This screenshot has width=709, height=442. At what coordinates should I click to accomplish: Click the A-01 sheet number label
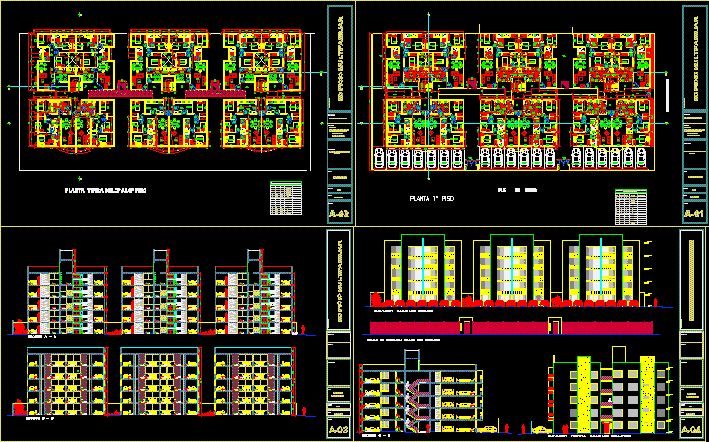pos(693,214)
